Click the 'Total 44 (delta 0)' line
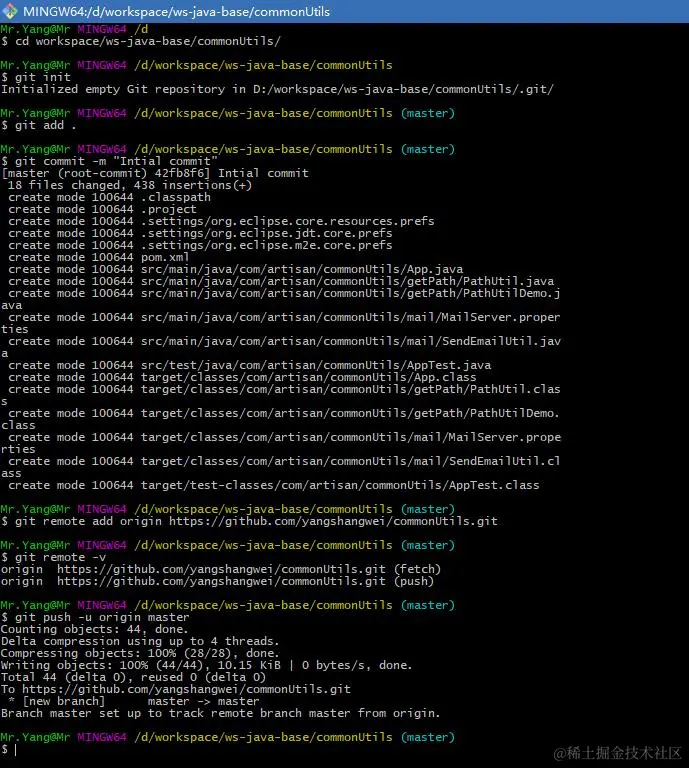This screenshot has width=689, height=768. 133,677
